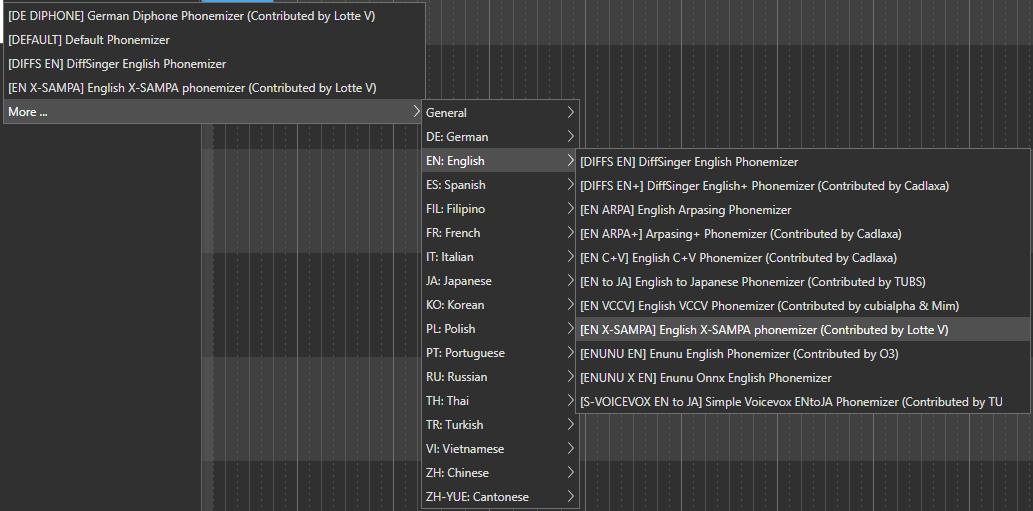The image size is (1033, 511).
Task: Select DiffSinger English Phonemizer in English submenu
Action: pos(803,162)
